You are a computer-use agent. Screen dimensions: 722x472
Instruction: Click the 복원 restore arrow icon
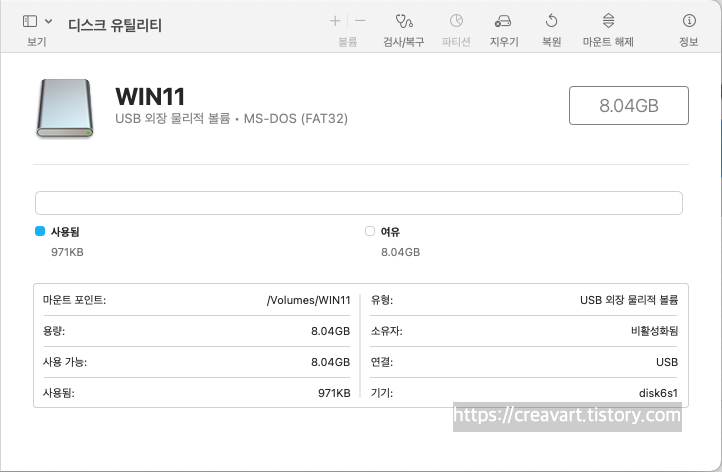[x=551, y=21]
